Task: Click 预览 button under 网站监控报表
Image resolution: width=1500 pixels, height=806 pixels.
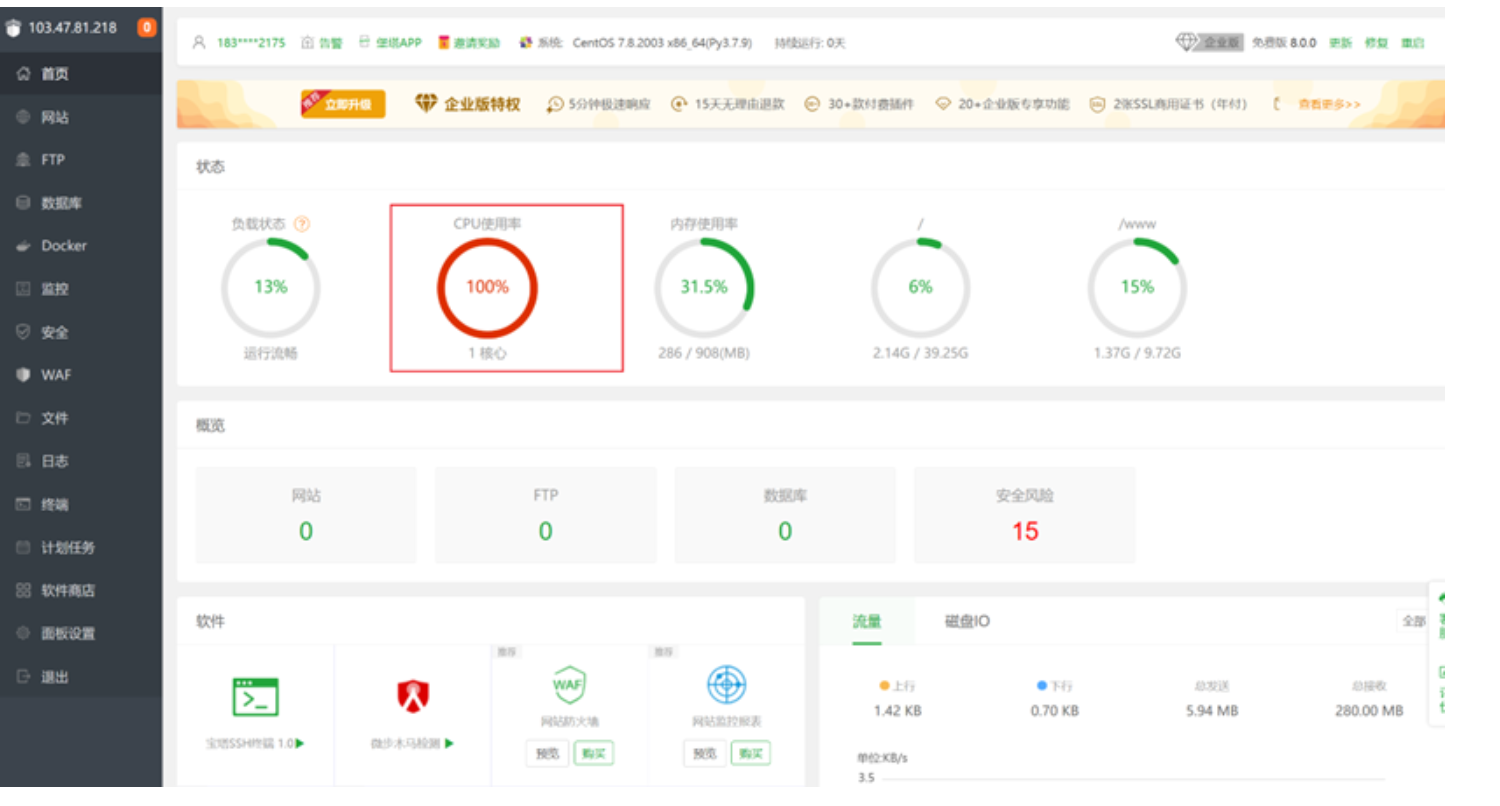Action: click(705, 754)
